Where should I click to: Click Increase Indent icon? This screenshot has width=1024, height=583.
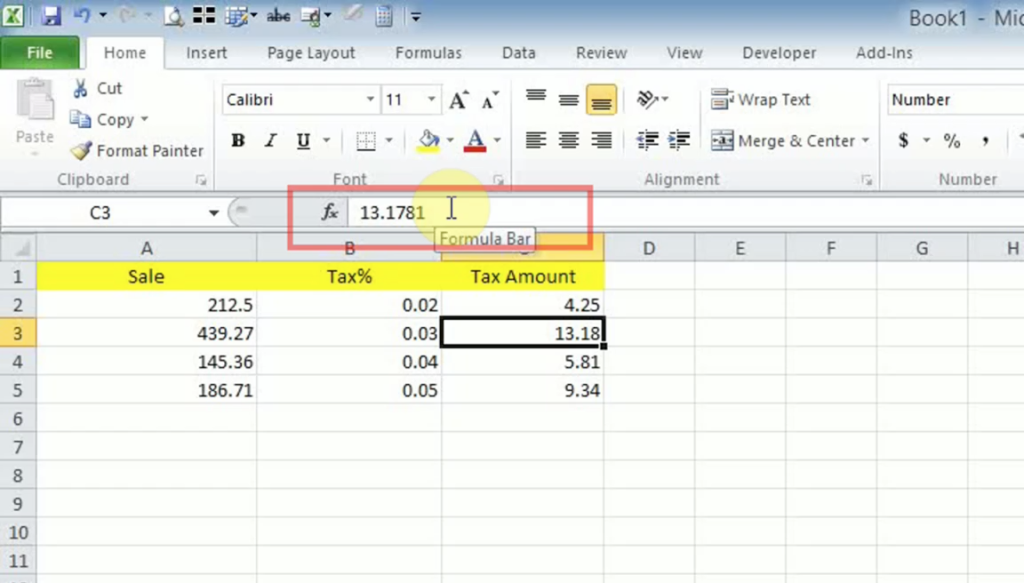(679, 140)
